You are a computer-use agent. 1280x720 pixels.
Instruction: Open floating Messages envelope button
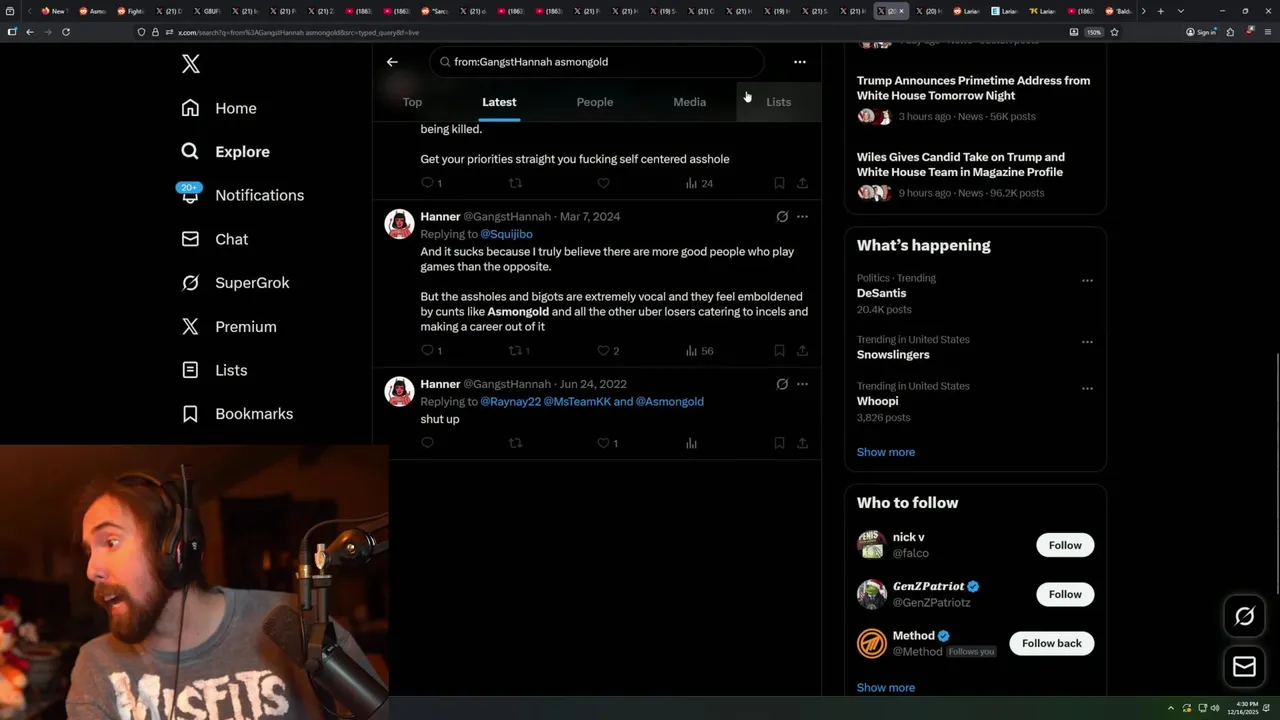[1245, 666]
